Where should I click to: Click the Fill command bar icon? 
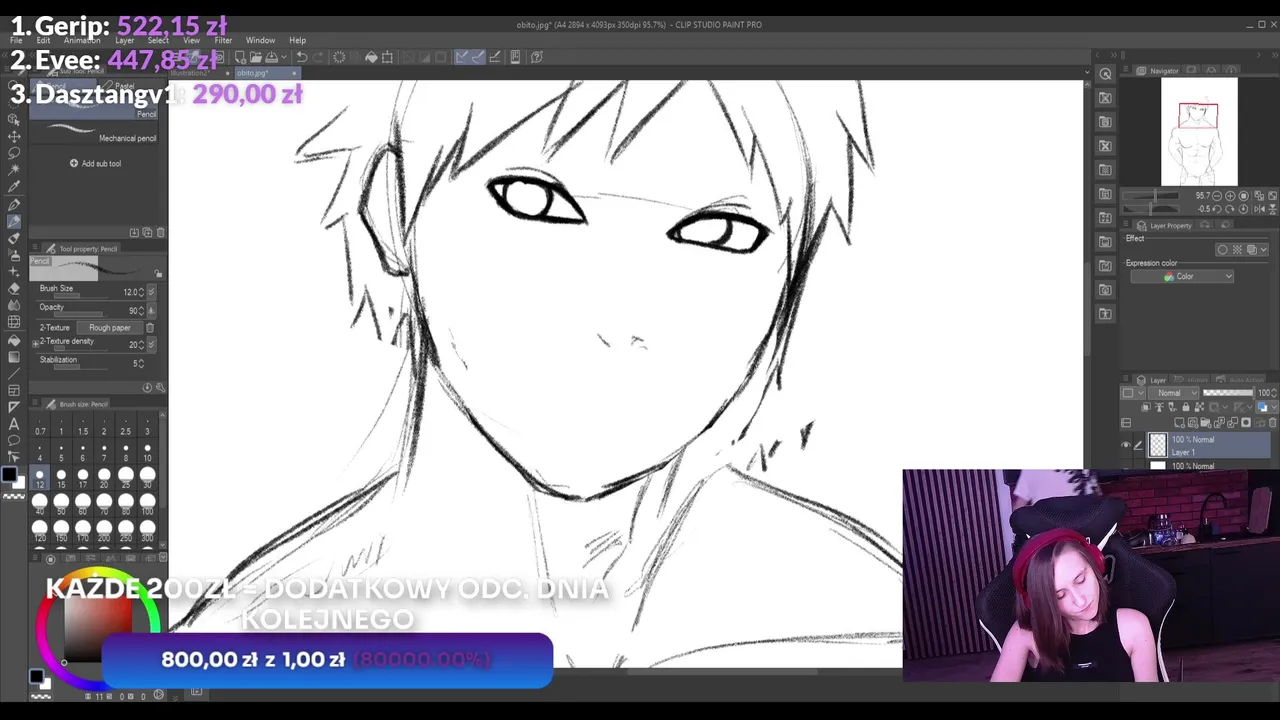click(371, 57)
